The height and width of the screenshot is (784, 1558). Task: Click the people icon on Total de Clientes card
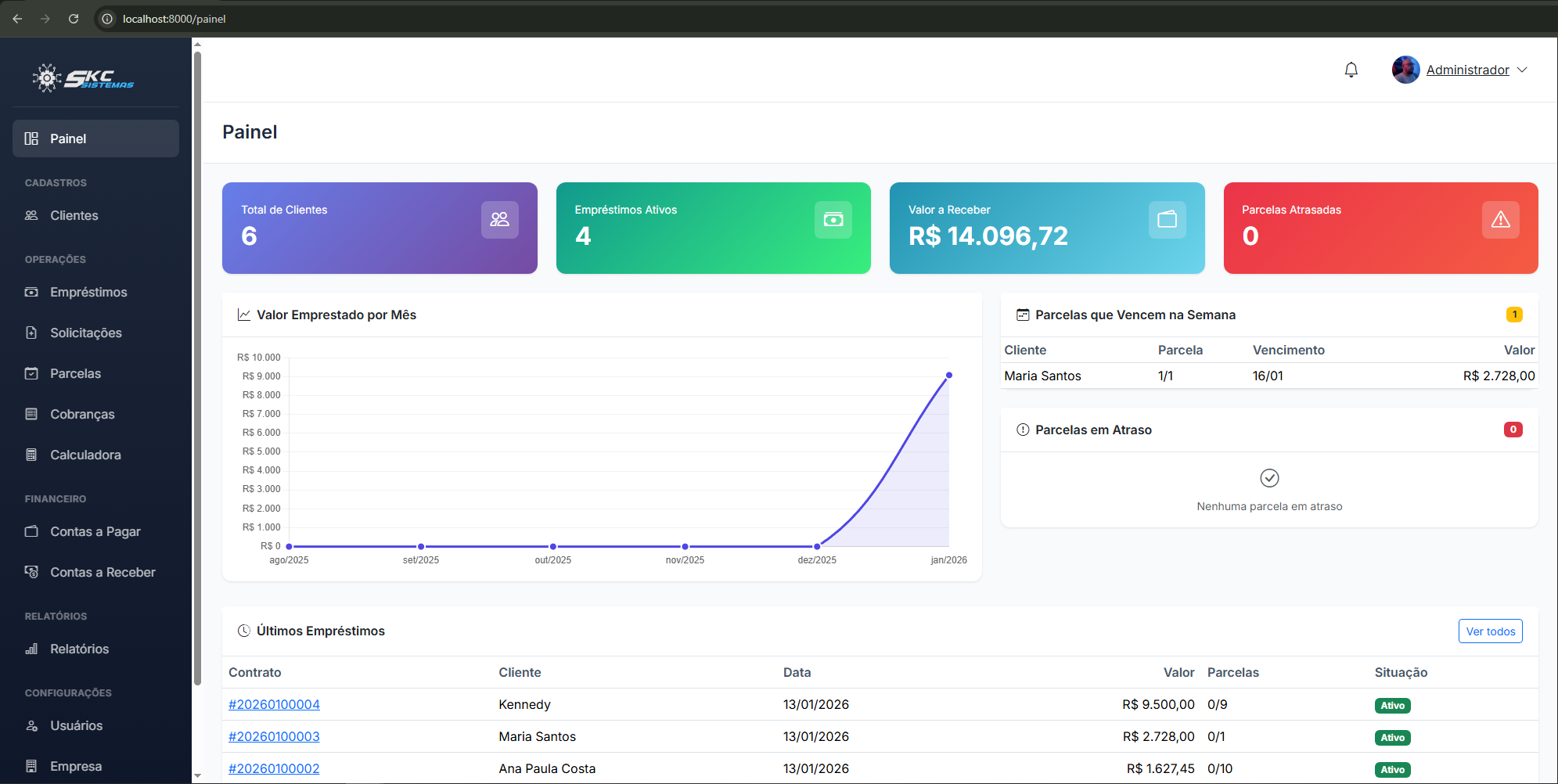click(x=499, y=220)
